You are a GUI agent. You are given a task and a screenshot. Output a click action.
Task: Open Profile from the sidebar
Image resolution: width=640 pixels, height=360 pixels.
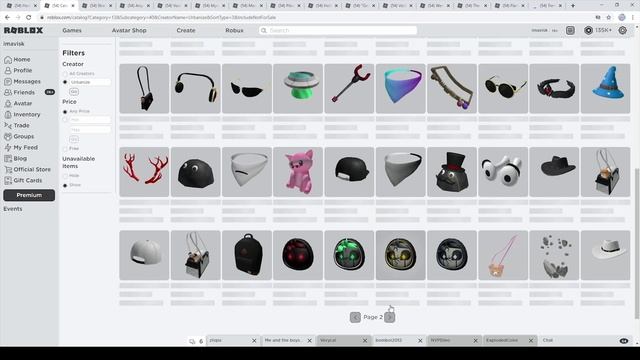point(18,71)
